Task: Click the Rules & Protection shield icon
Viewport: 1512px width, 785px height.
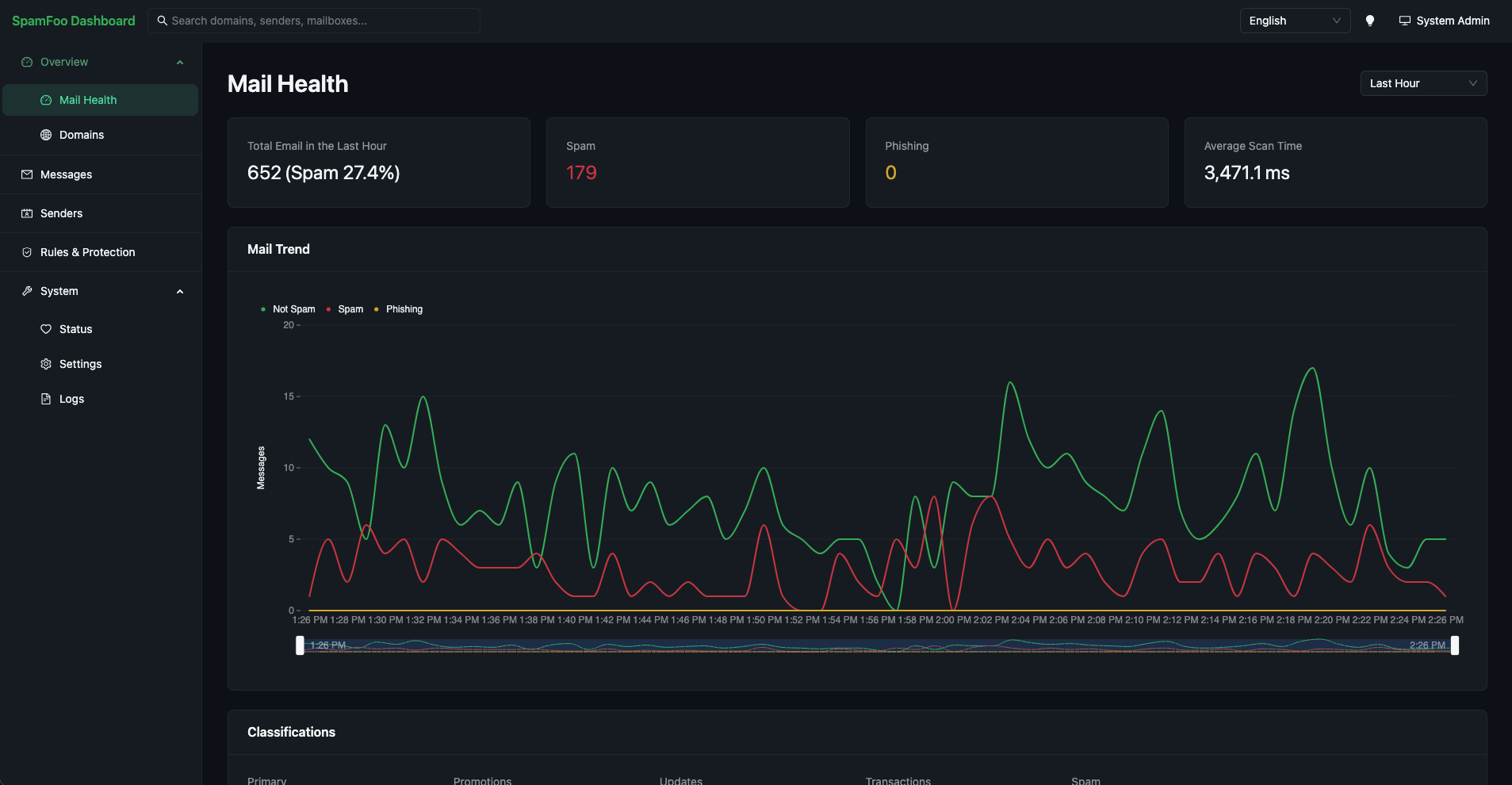Action: pos(27,252)
